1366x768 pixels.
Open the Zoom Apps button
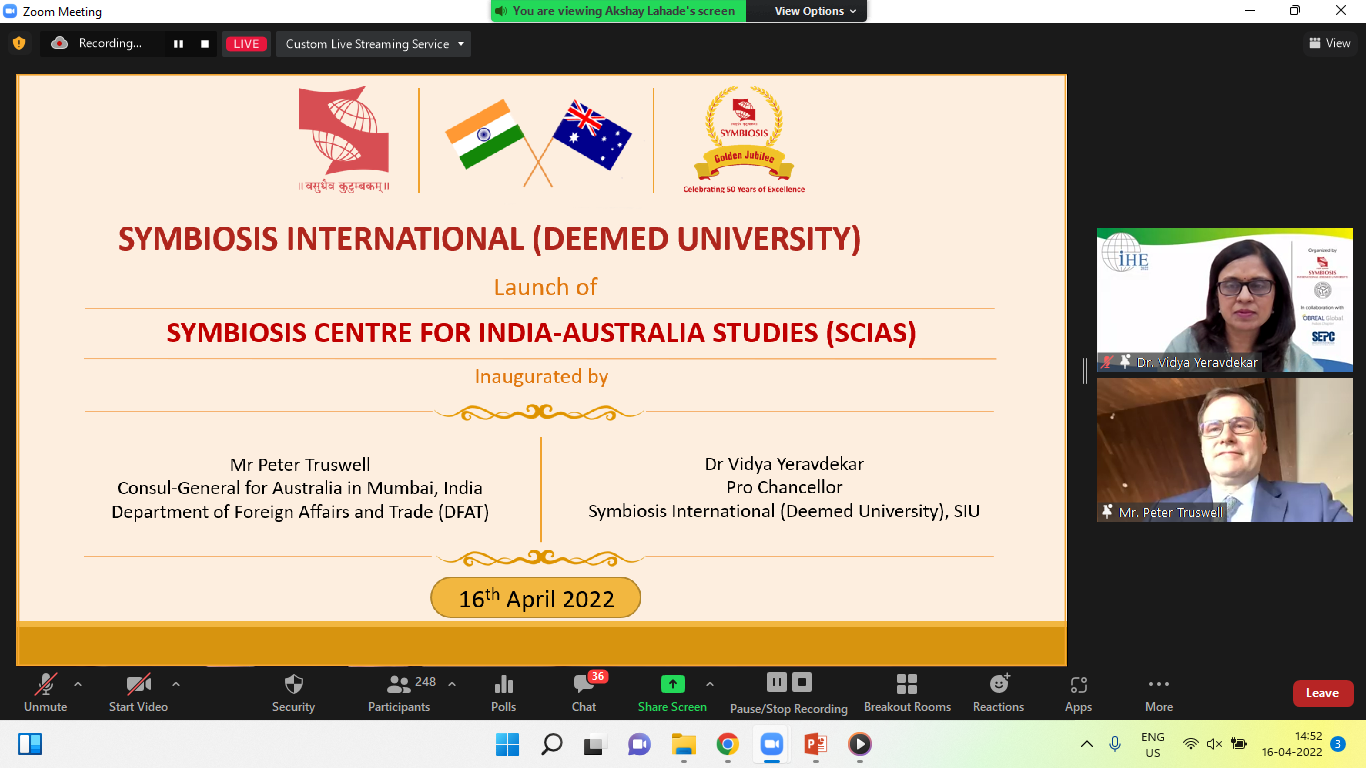[1078, 693]
